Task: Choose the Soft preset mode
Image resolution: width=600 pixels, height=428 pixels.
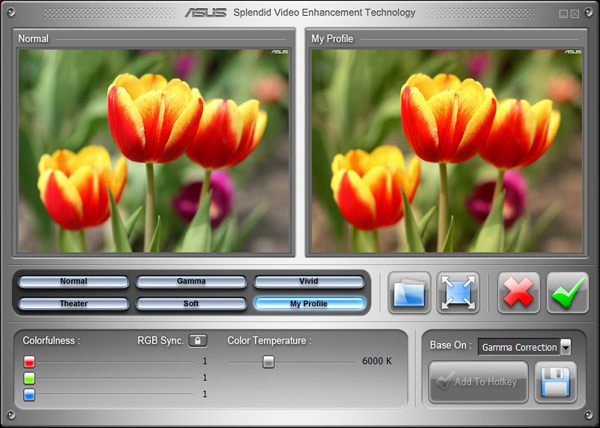Action: coord(191,303)
